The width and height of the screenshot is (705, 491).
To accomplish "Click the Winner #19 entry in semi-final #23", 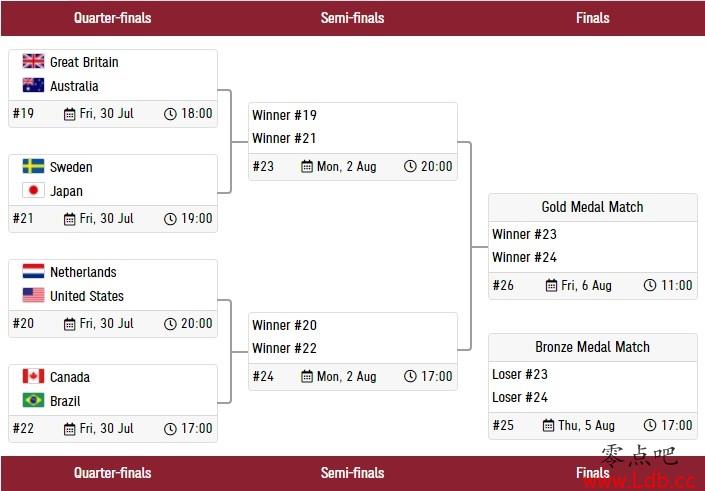I will pyautogui.click(x=284, y=115).
